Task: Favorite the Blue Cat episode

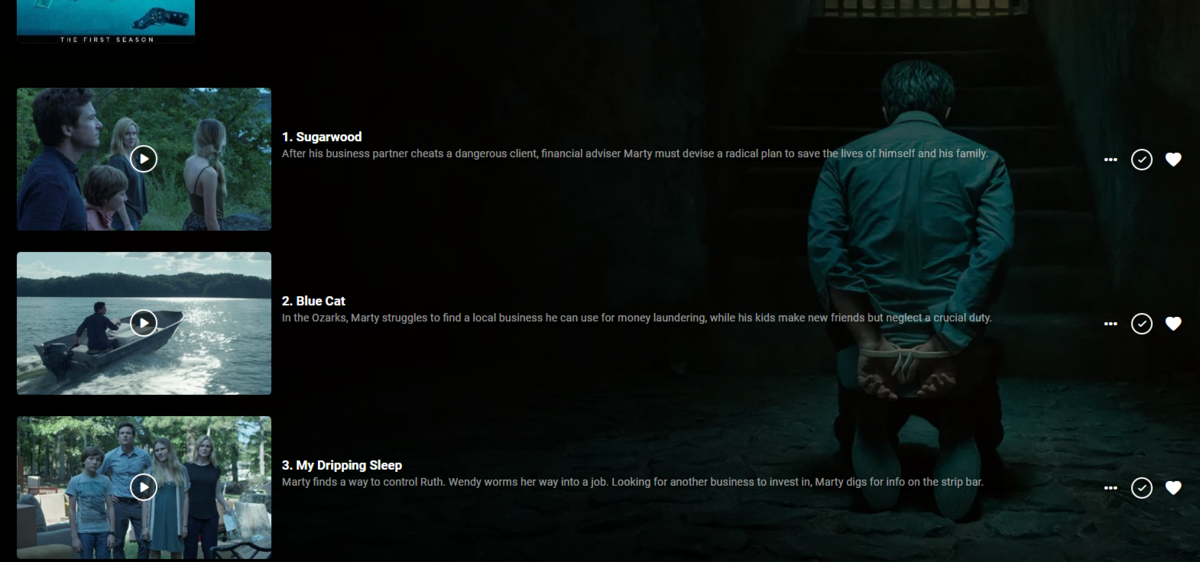Action: pyautogui.click(x=1174, y=323)
